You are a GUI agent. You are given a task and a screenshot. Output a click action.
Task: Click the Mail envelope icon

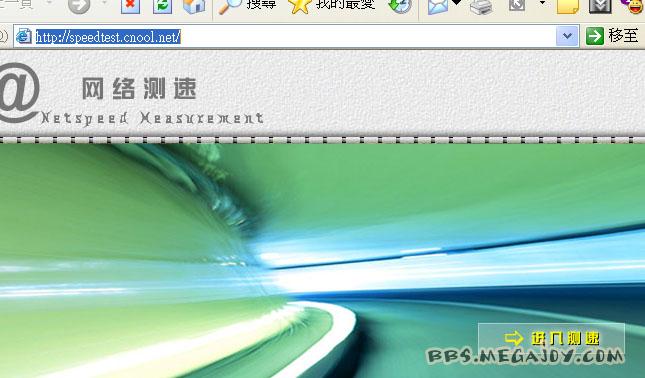point(438,6)
